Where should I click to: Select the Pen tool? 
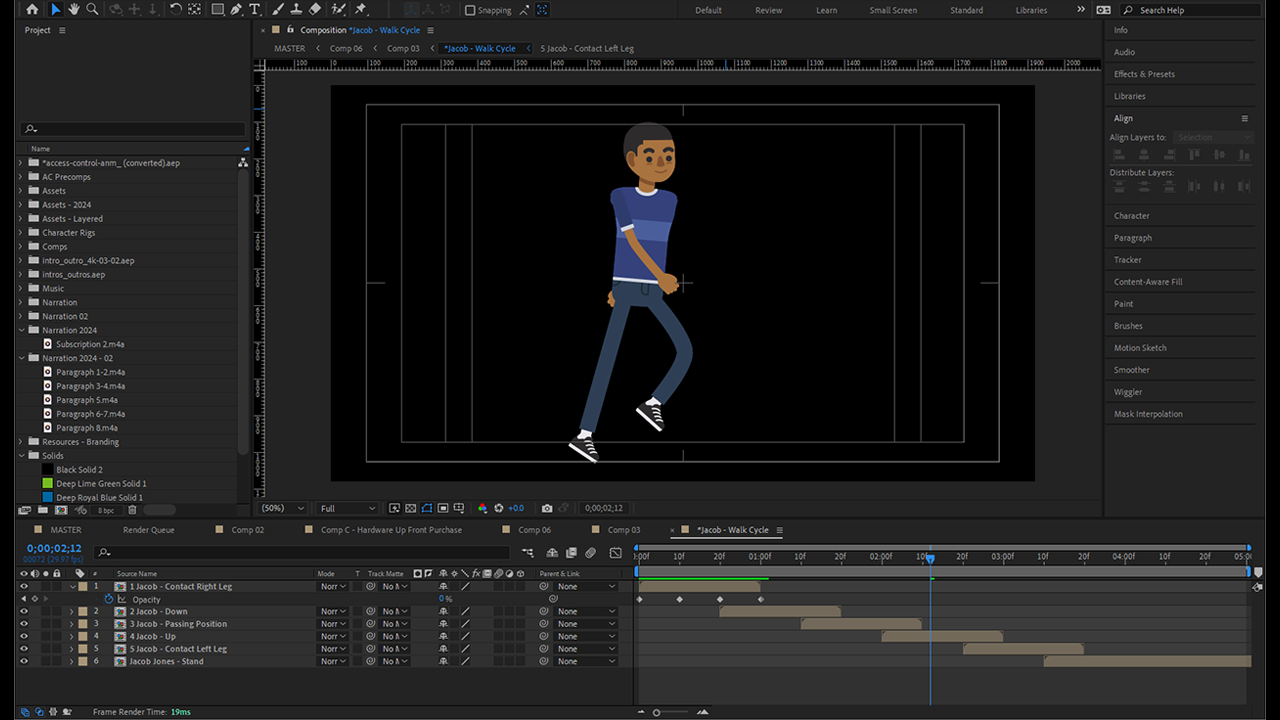(236, 9)
